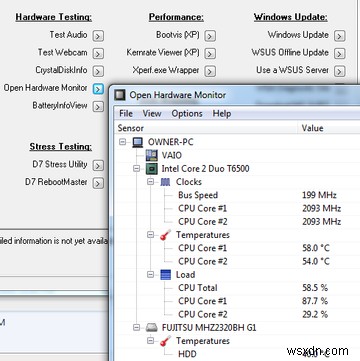Viewport: 360px width, 361px height.
Task: Launch WSUS Offline Update with its arrow button
Action: coord(339,53)
